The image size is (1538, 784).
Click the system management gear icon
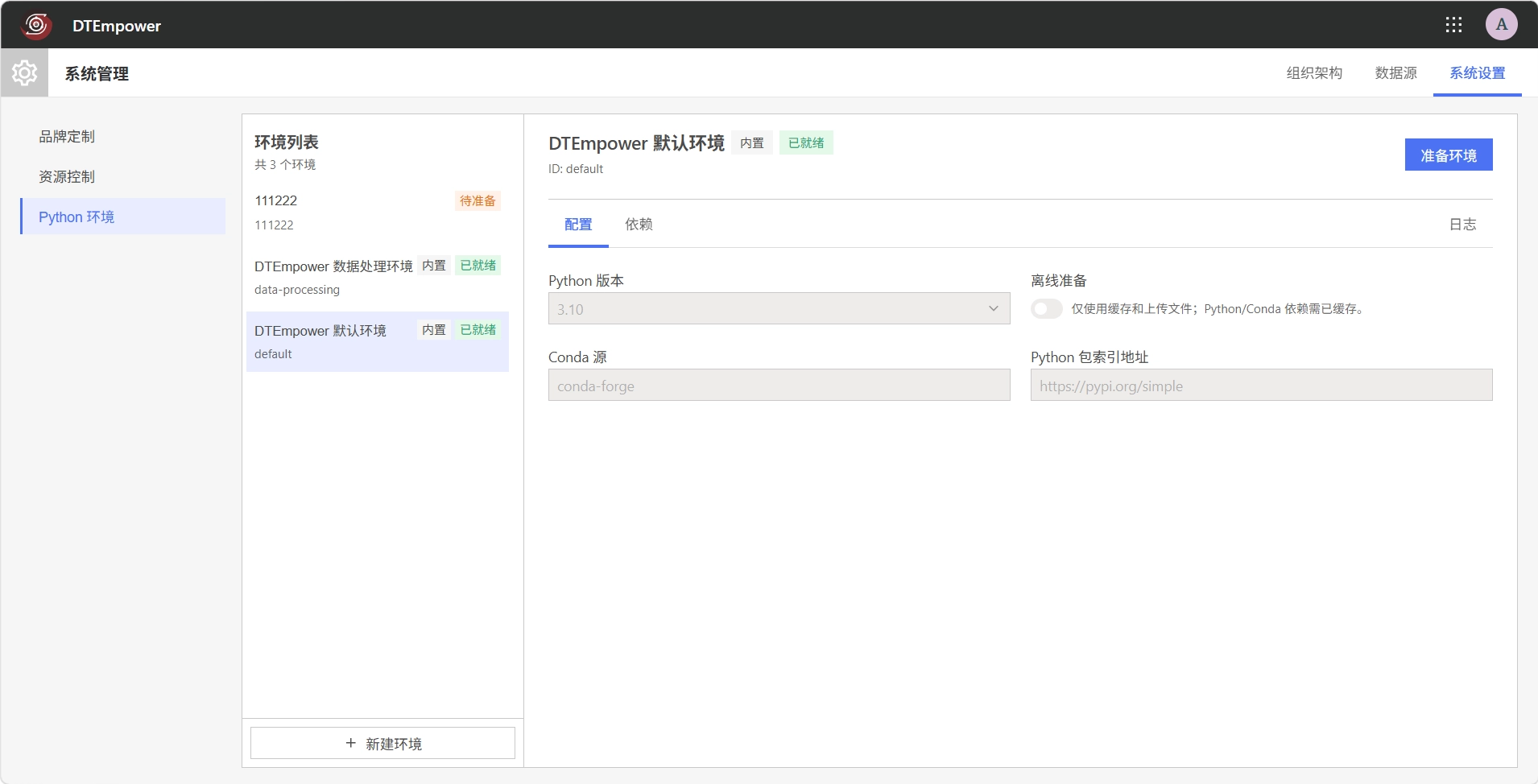tap(24, 72)
